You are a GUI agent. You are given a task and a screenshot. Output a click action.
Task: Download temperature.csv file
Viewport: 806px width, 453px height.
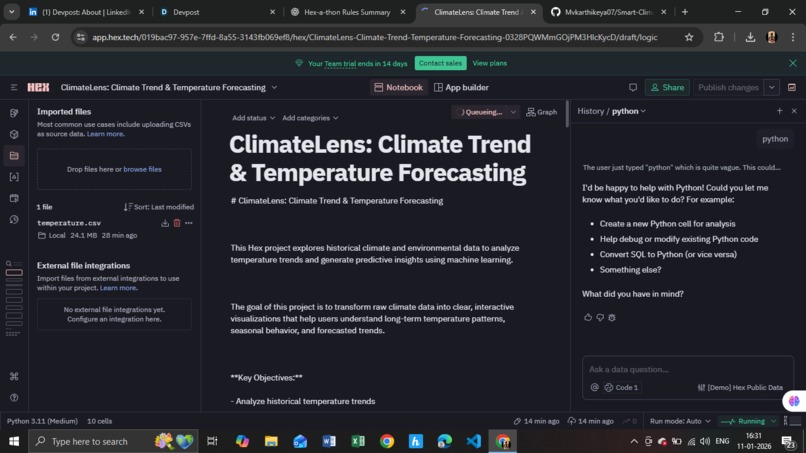point(165,223)
